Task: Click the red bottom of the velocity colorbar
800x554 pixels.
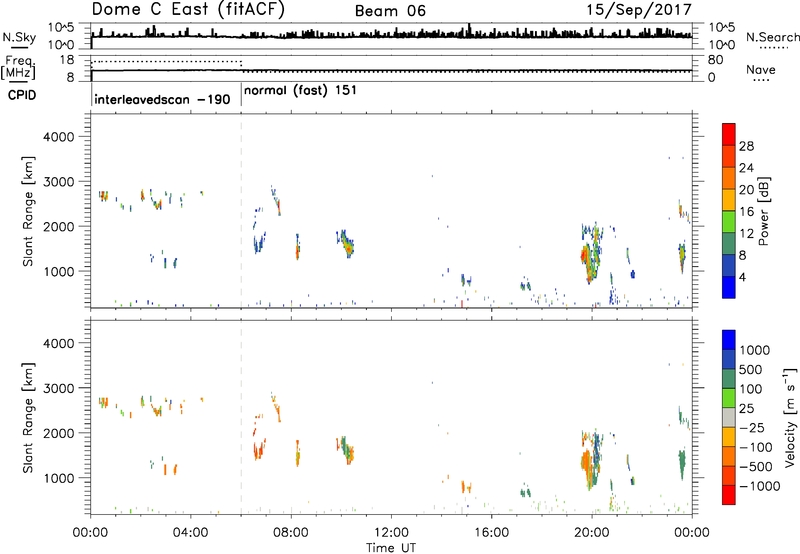Action: [x=729, y=495]
